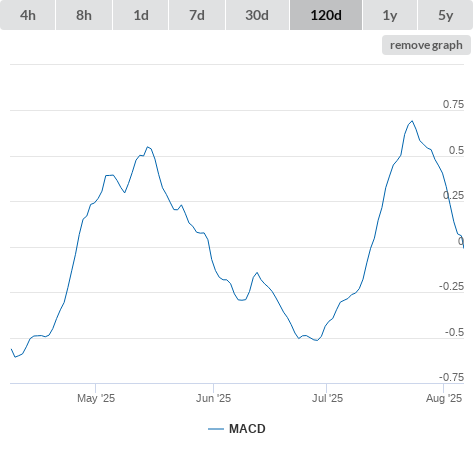Show the 5y time range
474x455 pixels.
445,15
